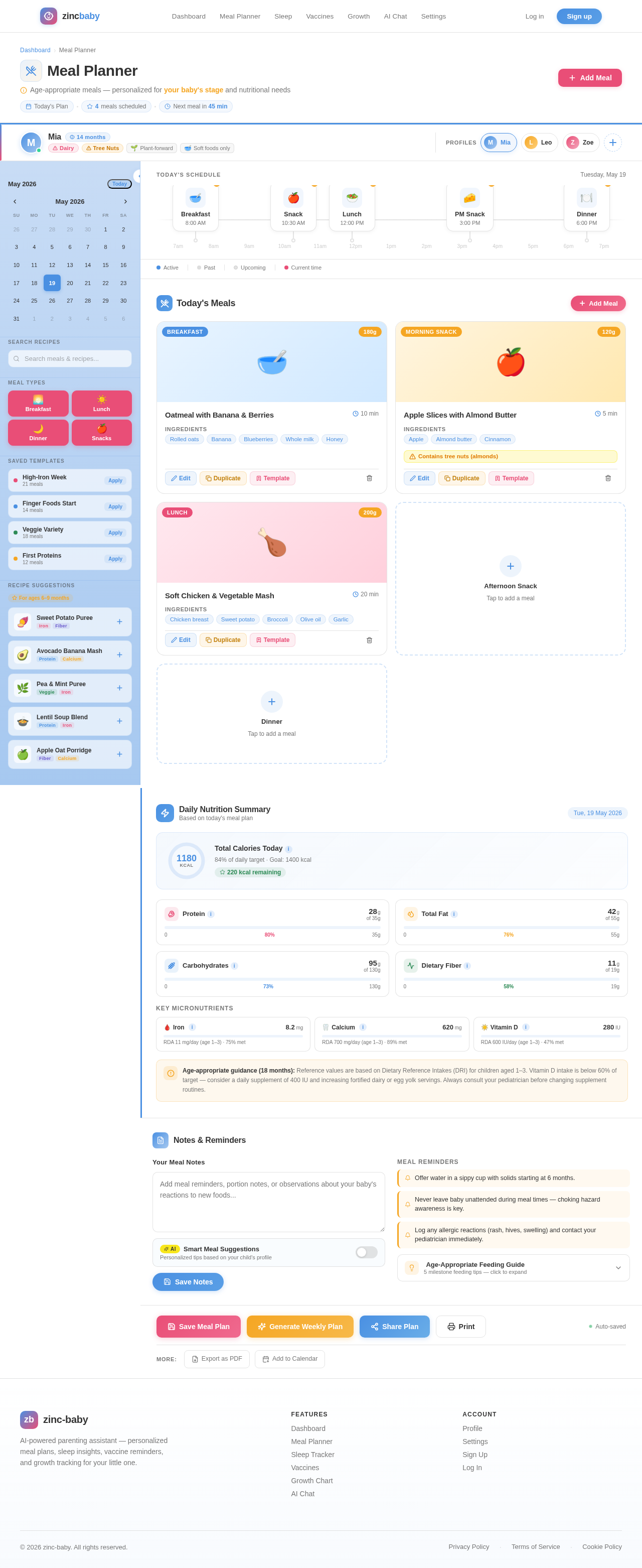Select May 20 in the calendar
642x1568 pixels.
tap(70, 283)
